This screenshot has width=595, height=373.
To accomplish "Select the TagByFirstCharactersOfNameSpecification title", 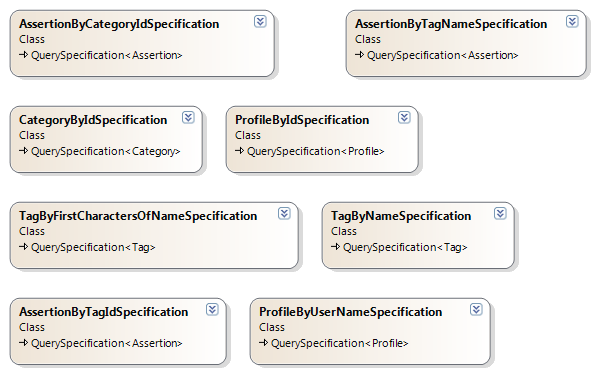I will tap(138, 216).
